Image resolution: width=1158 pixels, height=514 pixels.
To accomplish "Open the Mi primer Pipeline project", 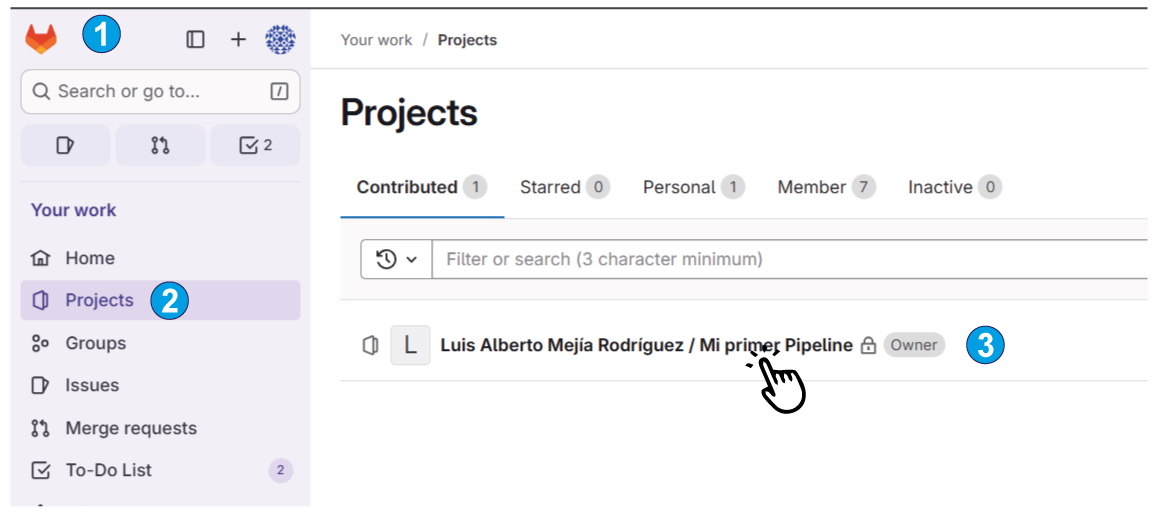I will [x=646, y=345].
